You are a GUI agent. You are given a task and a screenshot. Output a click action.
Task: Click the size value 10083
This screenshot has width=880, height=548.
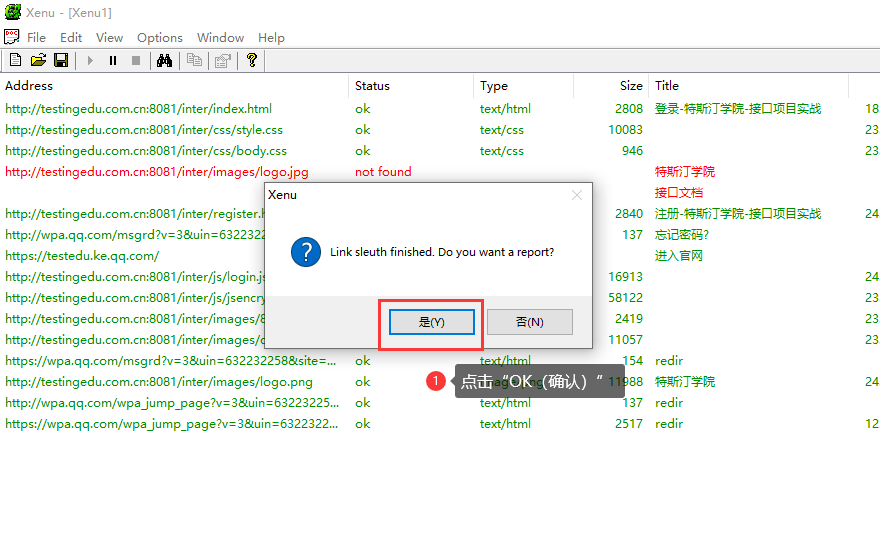click(625, 130)
